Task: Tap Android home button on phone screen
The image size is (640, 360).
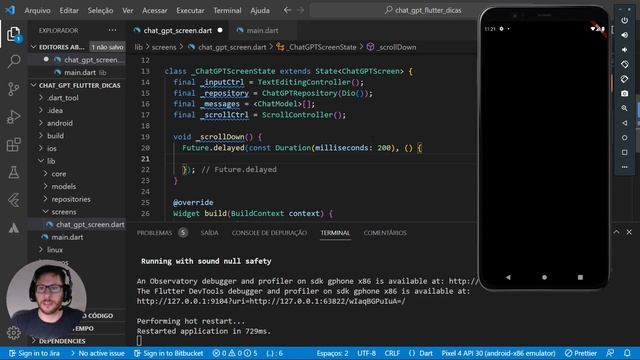Action: pos(544,277)
